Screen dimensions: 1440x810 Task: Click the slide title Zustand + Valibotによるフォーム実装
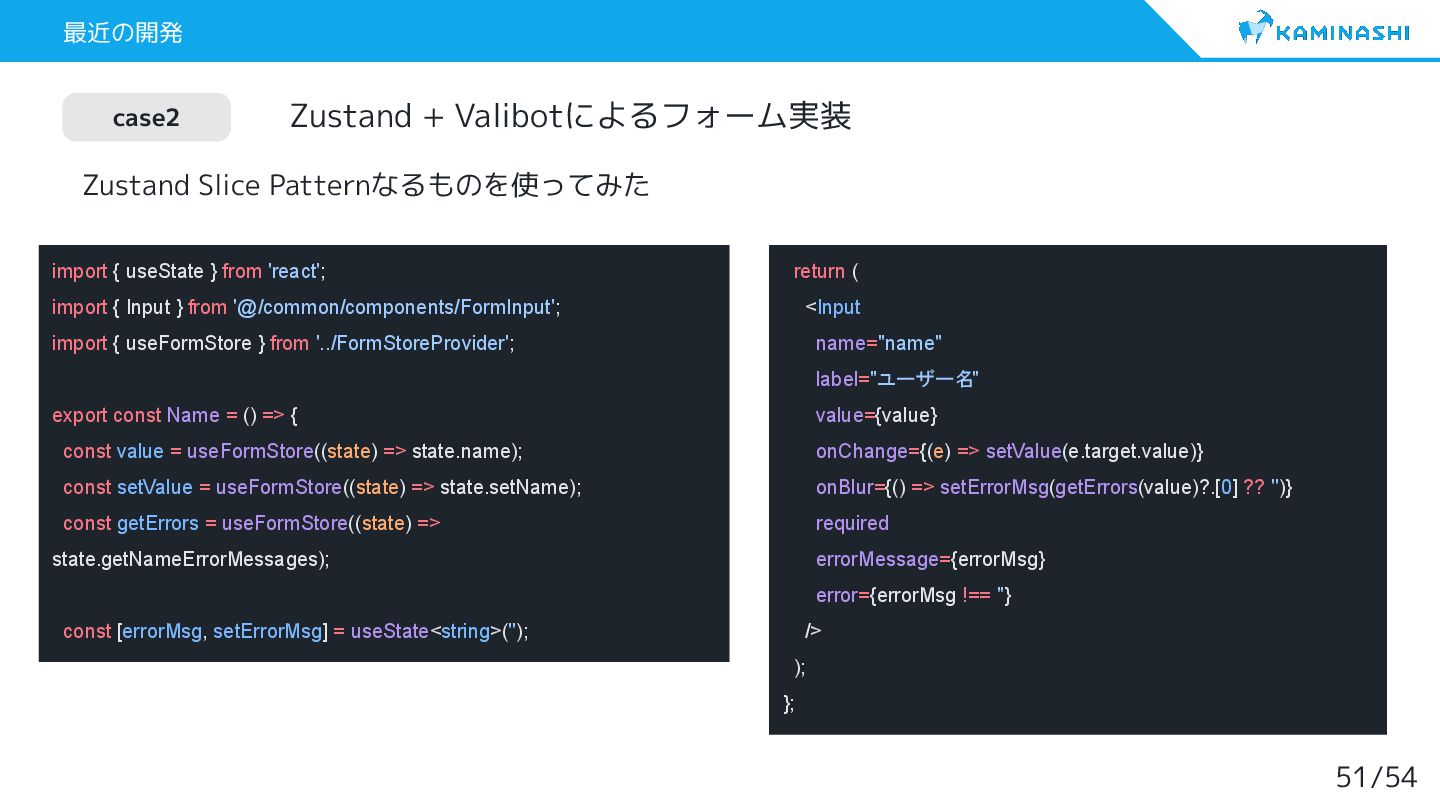click(570, 116)
